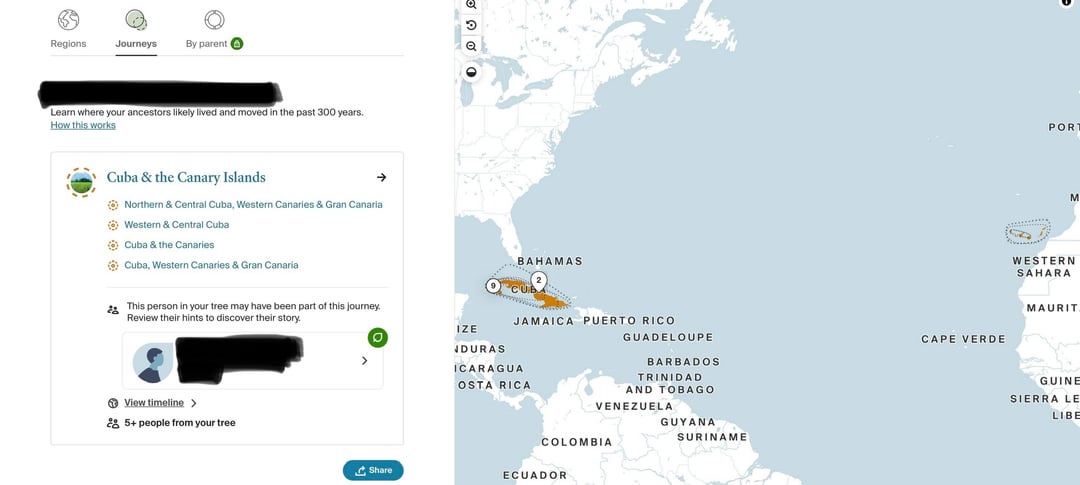Click the green lock badge beside By parent
The height and width of the screenshot is (485, 1080).
237,44
